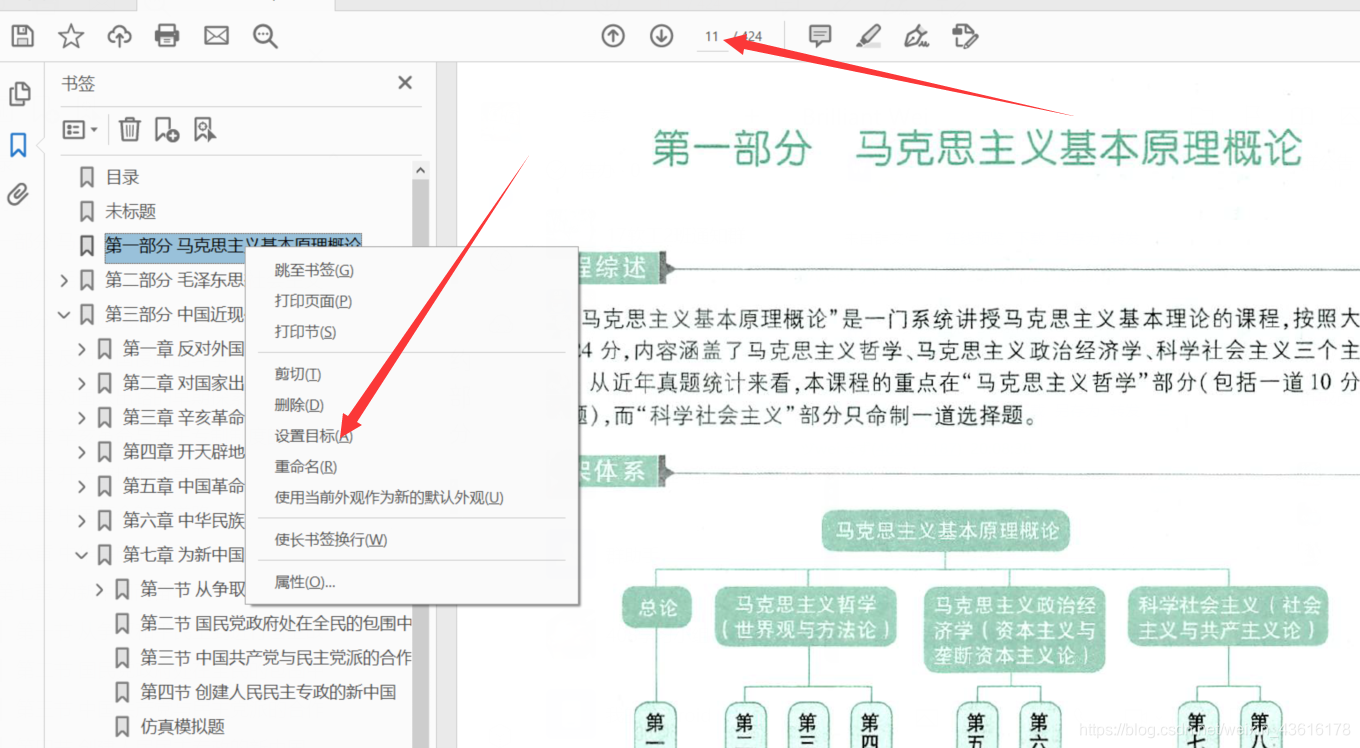Click diagram box 马克思主义基本原理概论
The image size is (1360, 748).
tap(946, 531)
